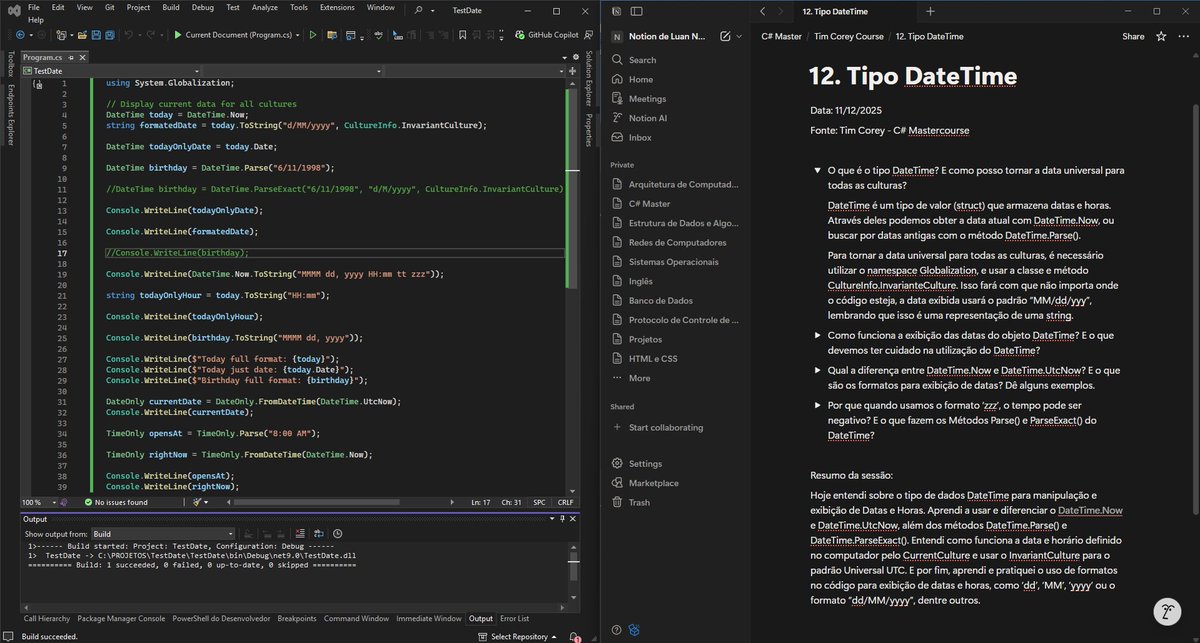Go back using Notion's back arrow
Image resolution: width=1200 pixels, height=643 pixels.
coord(763,11)
